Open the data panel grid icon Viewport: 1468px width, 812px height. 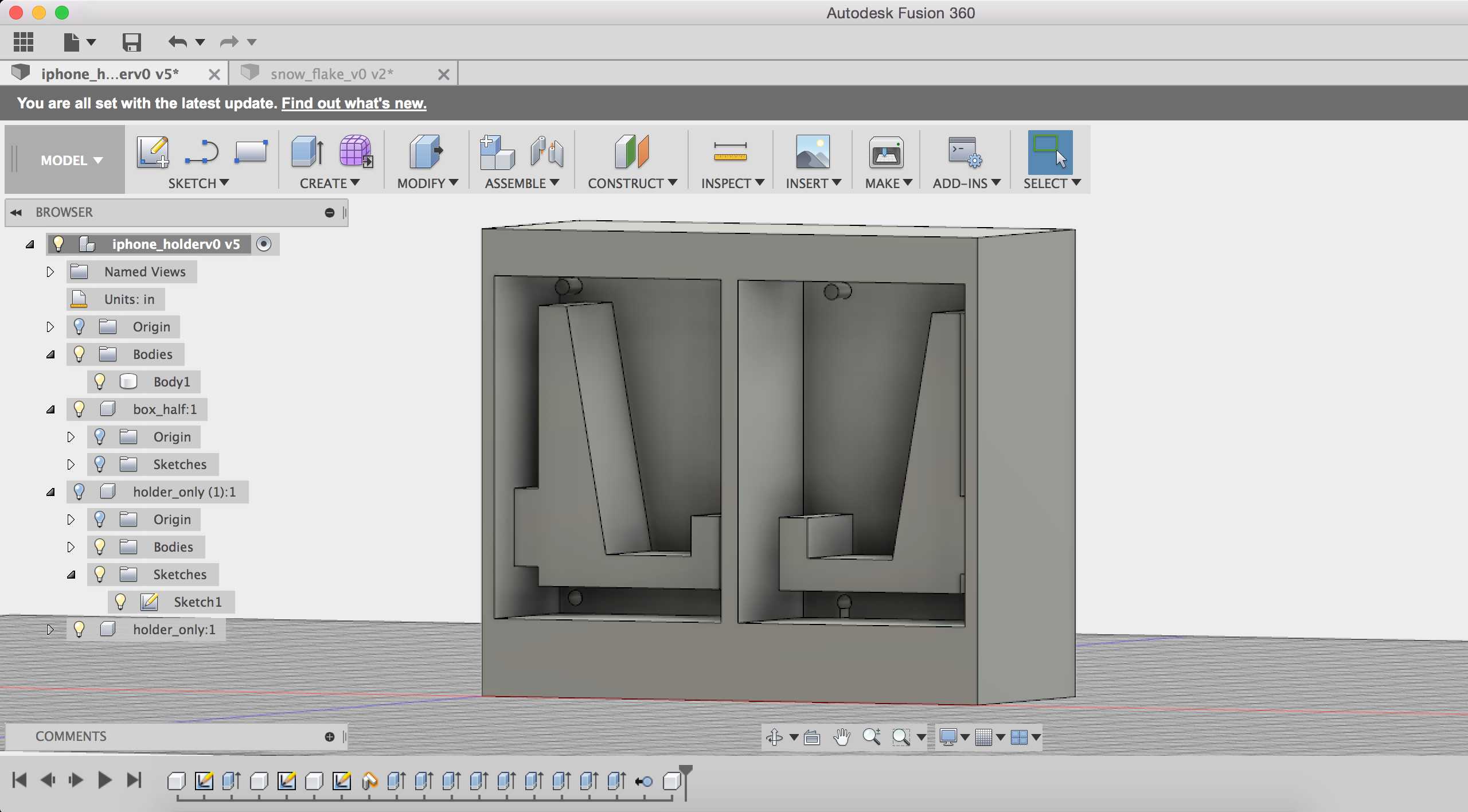click(24, 42)
